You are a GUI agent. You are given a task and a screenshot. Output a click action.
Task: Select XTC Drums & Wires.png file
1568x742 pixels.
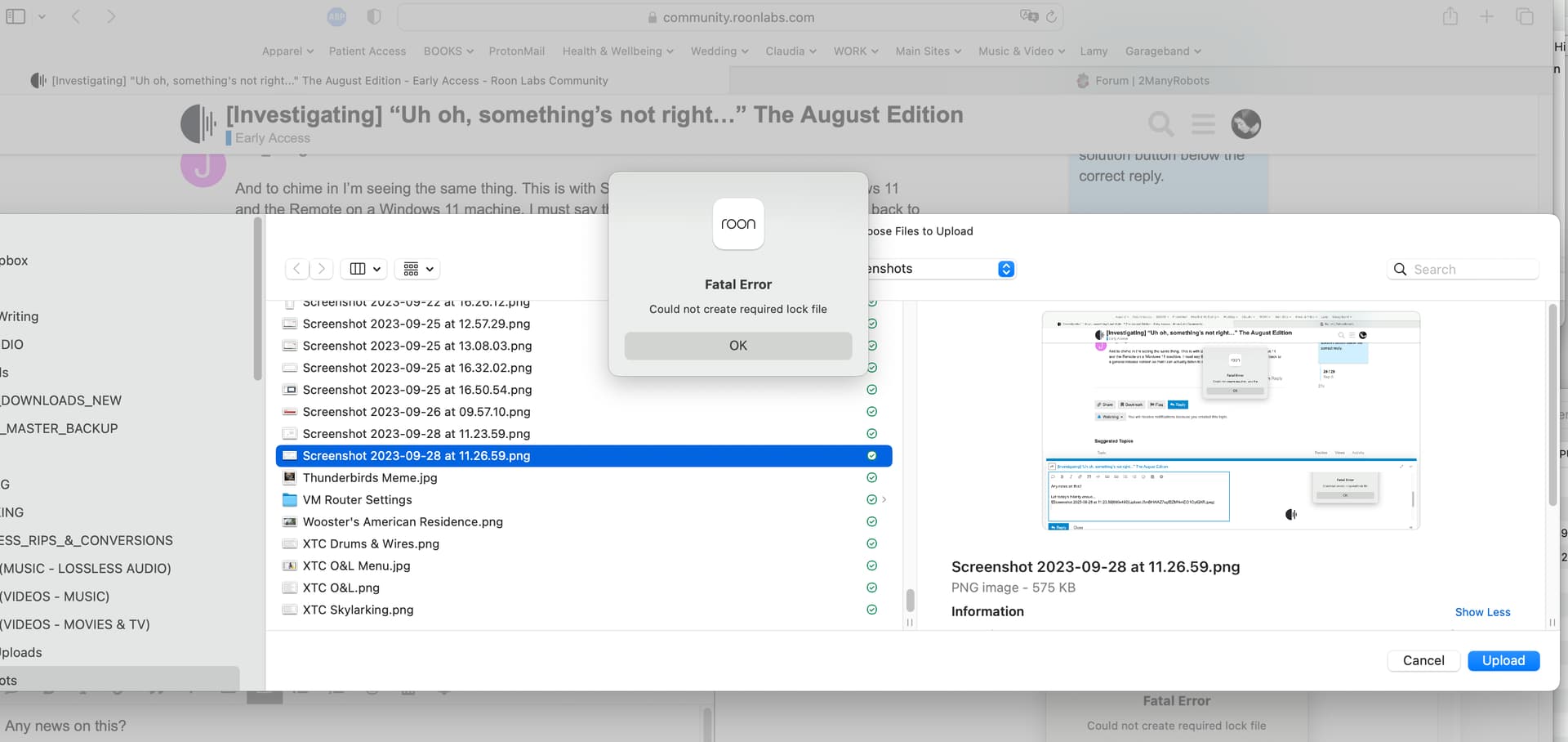coord(371,543)
